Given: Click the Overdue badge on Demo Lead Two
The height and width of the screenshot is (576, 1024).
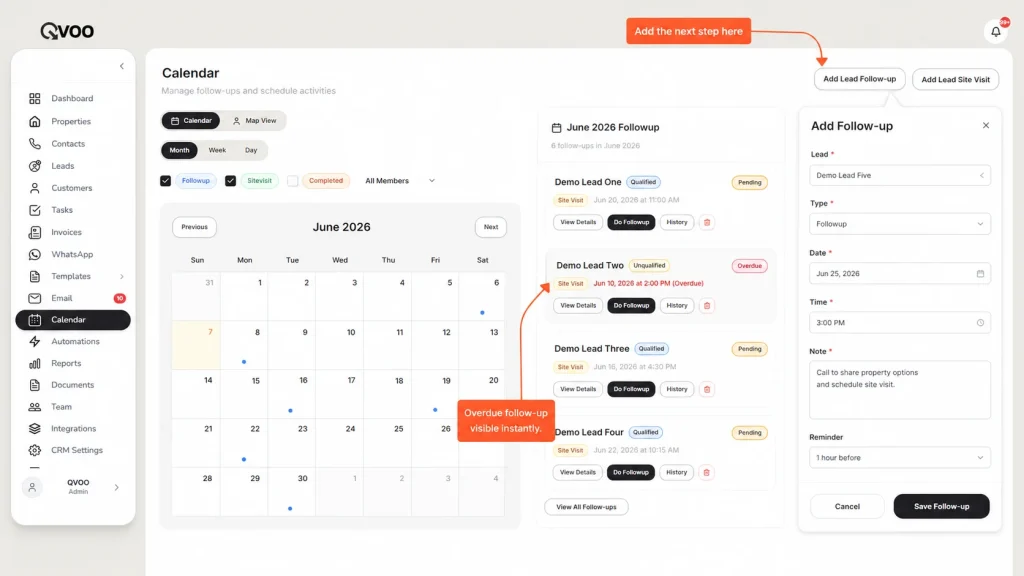Looking at the screenshot, I should coord(749,266).
